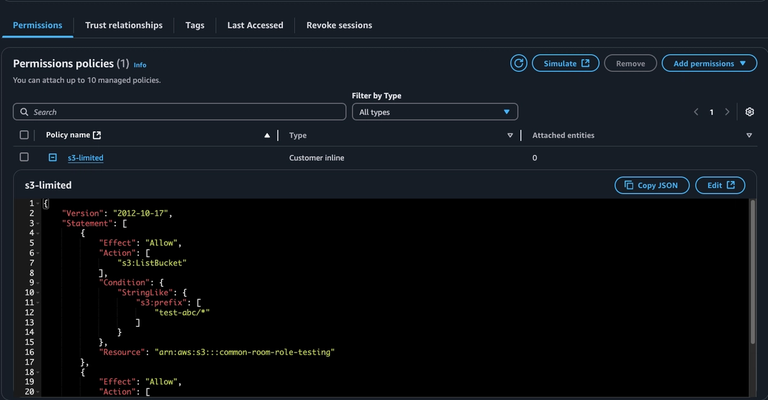Click the search magnifier icon

tap(24, 112)
